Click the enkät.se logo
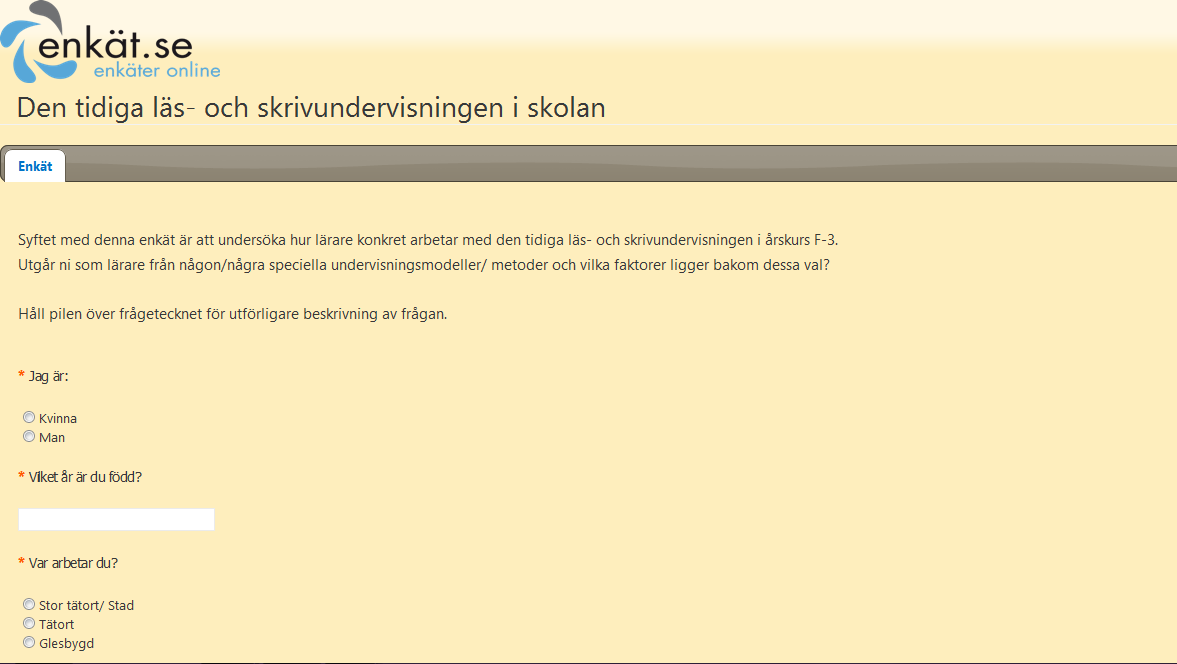The image size is (1177, 664). coord(110,42)
